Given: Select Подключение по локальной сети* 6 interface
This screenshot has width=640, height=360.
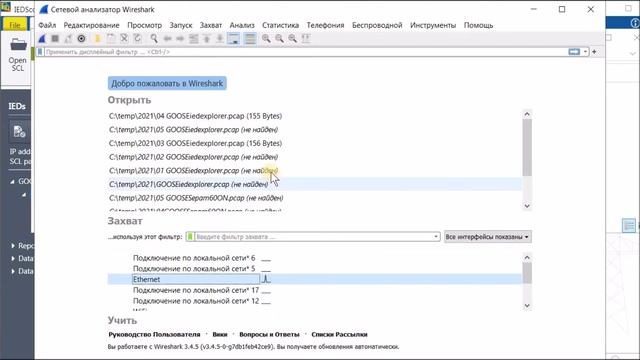Looking at the screenshot, I should [x=194, y=258].
